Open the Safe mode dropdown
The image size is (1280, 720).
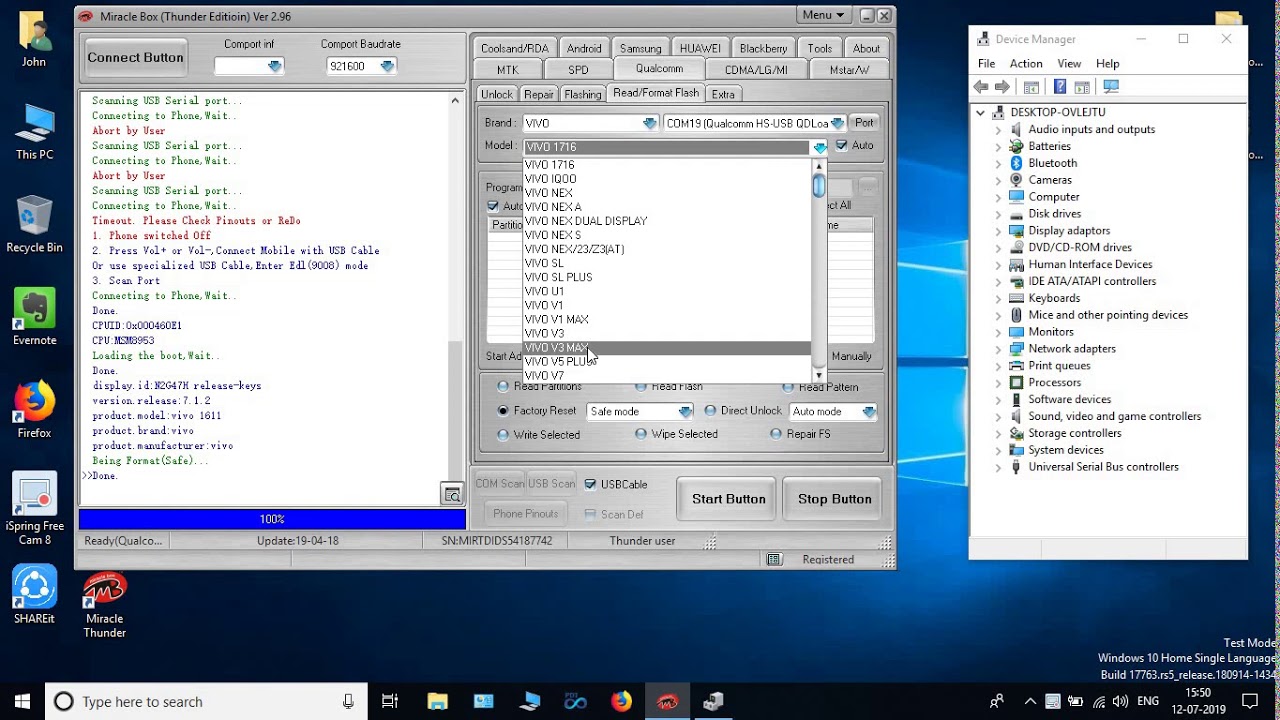tap(640, 411)
